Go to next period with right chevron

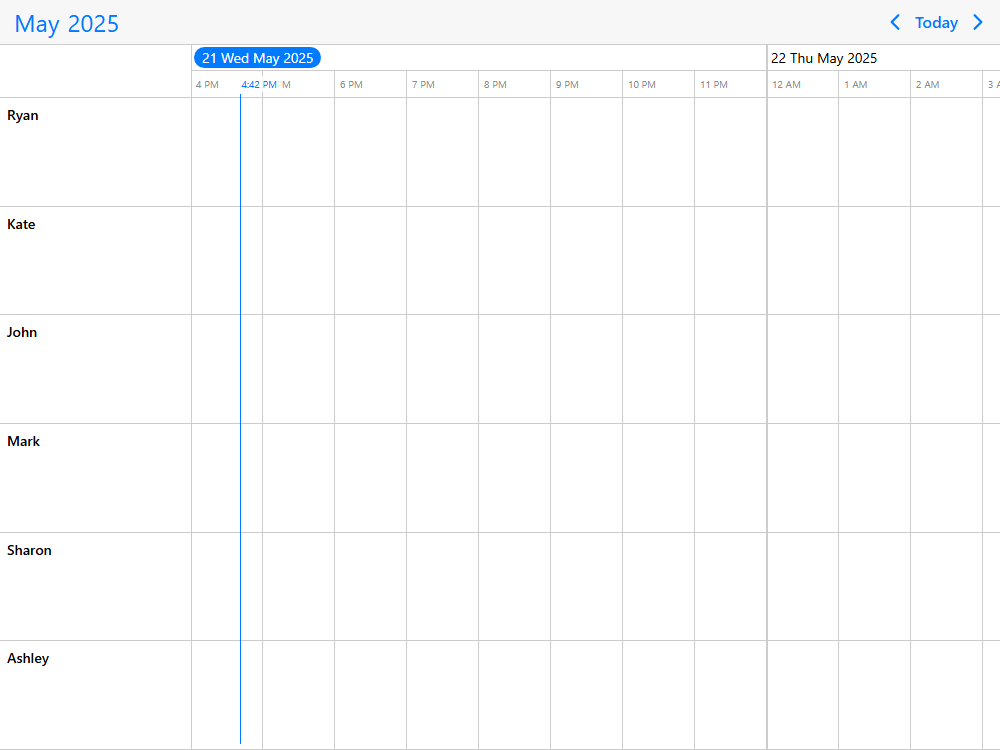pos(978,23)
